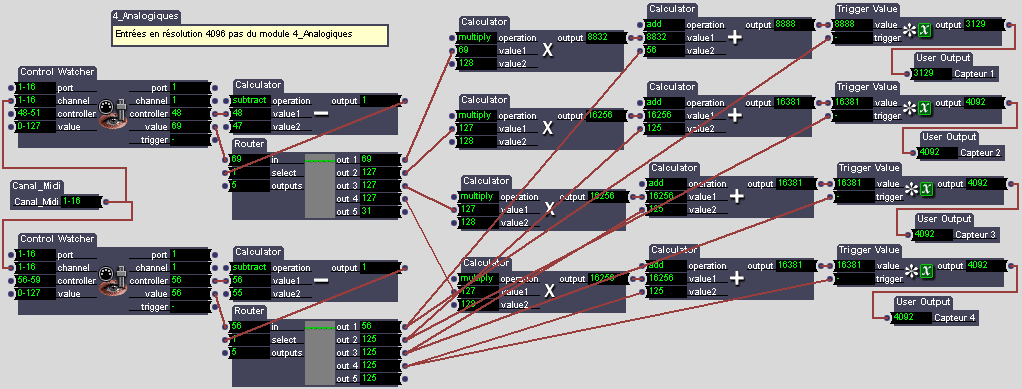Click the top Router's outputs field showing 5

click(249, 186)
